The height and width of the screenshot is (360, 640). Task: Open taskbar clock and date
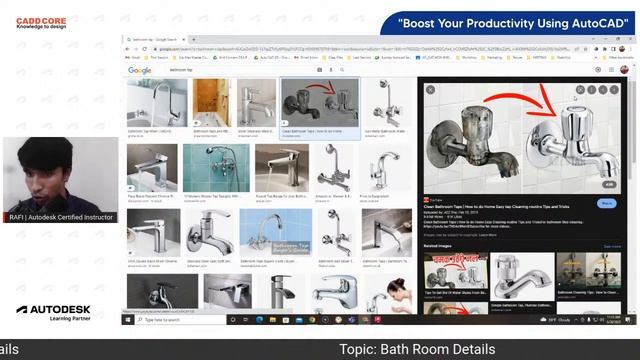(613, 320)
